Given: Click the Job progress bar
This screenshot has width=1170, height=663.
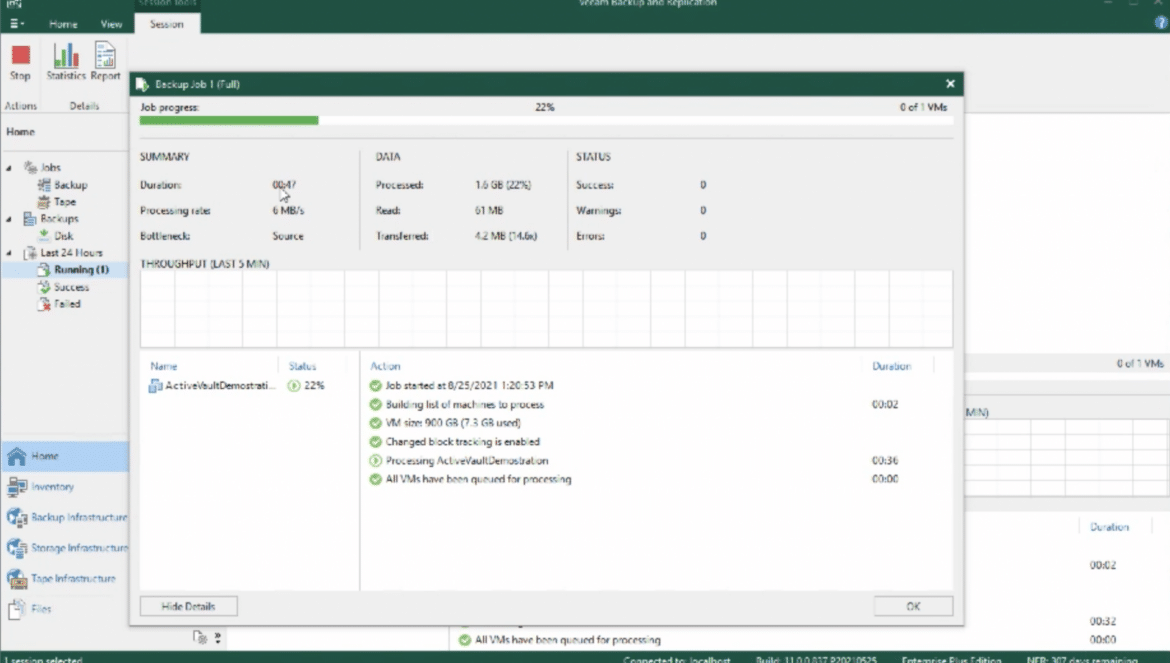Looking at the screenshot, I should tap(546, 120).
